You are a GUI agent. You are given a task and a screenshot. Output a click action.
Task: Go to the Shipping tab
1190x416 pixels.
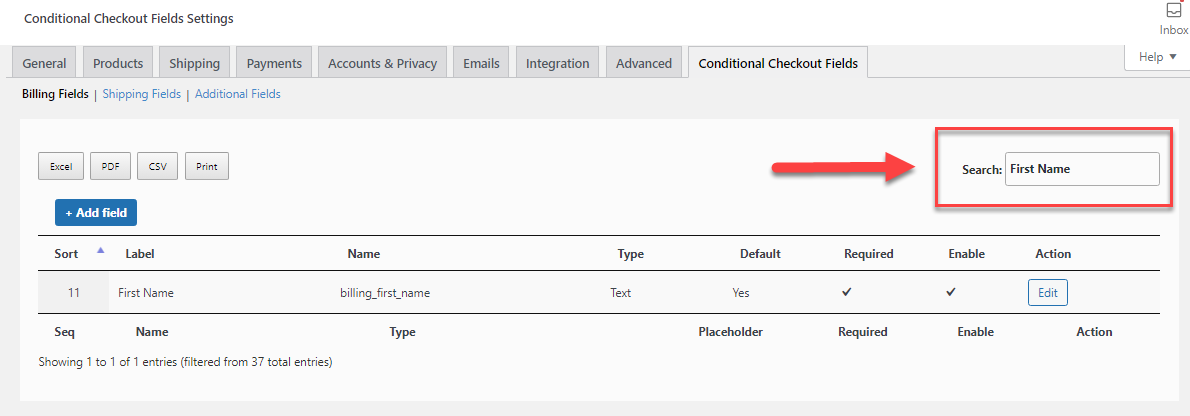(194, 63)
